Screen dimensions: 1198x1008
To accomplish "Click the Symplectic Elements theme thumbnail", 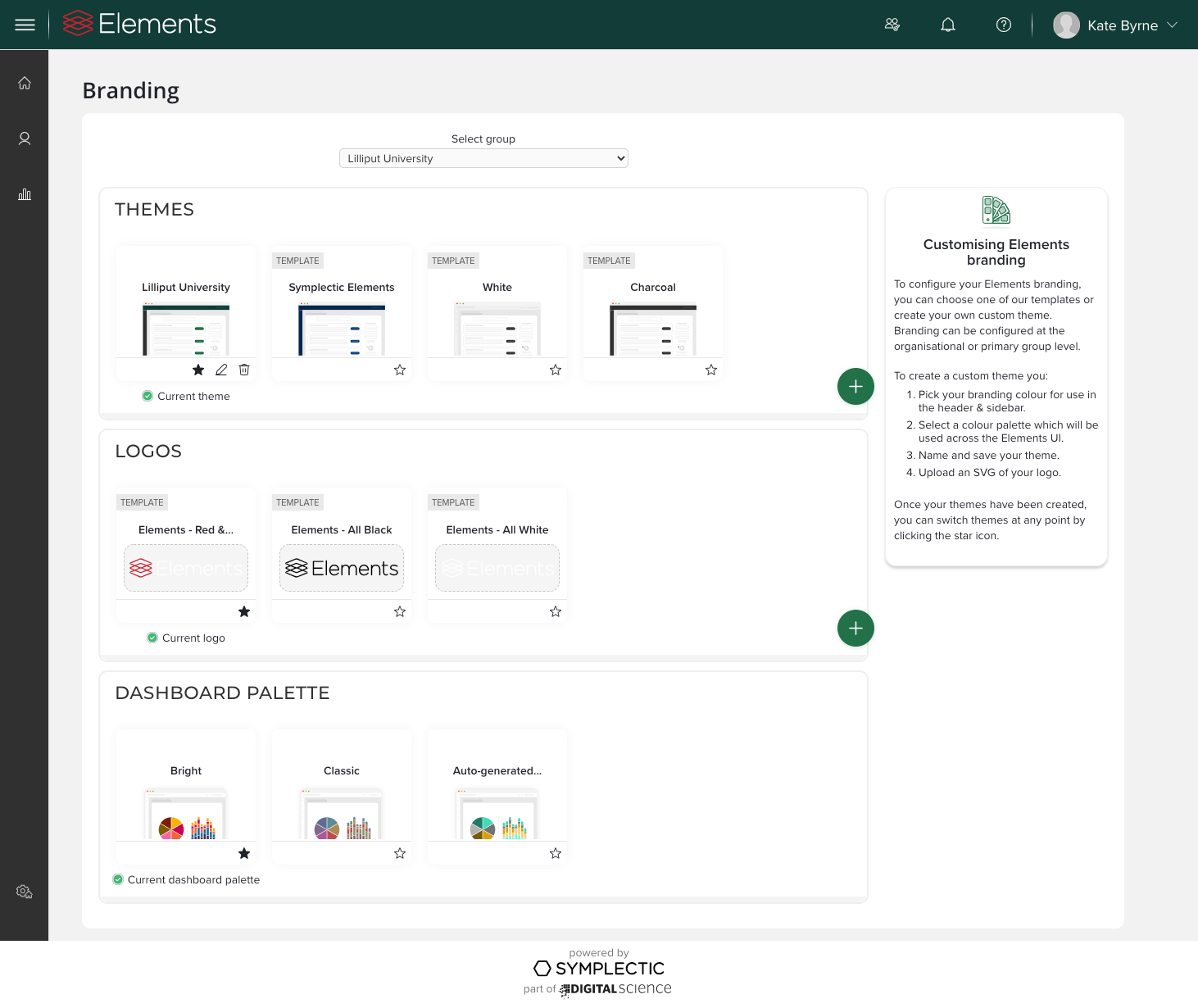I will point(342,329).
